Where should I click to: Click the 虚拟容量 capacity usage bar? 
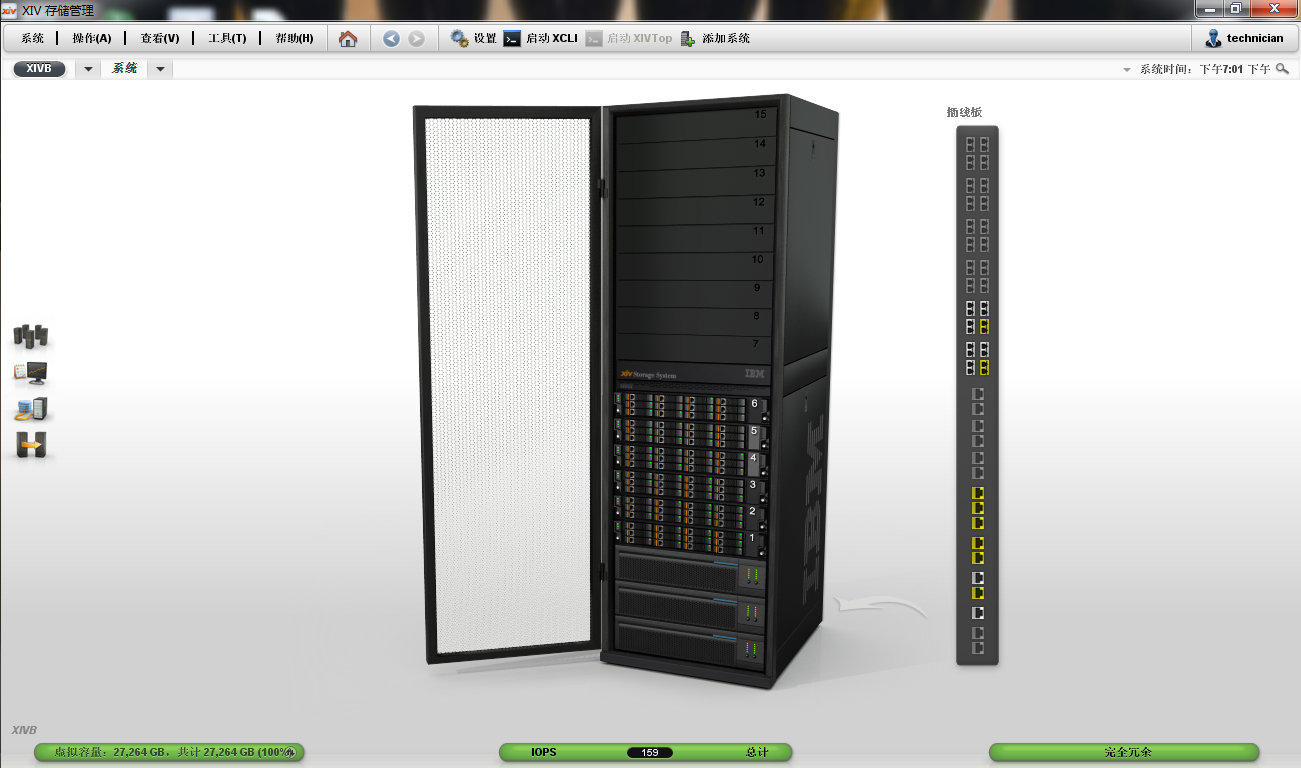coord(169,752)
